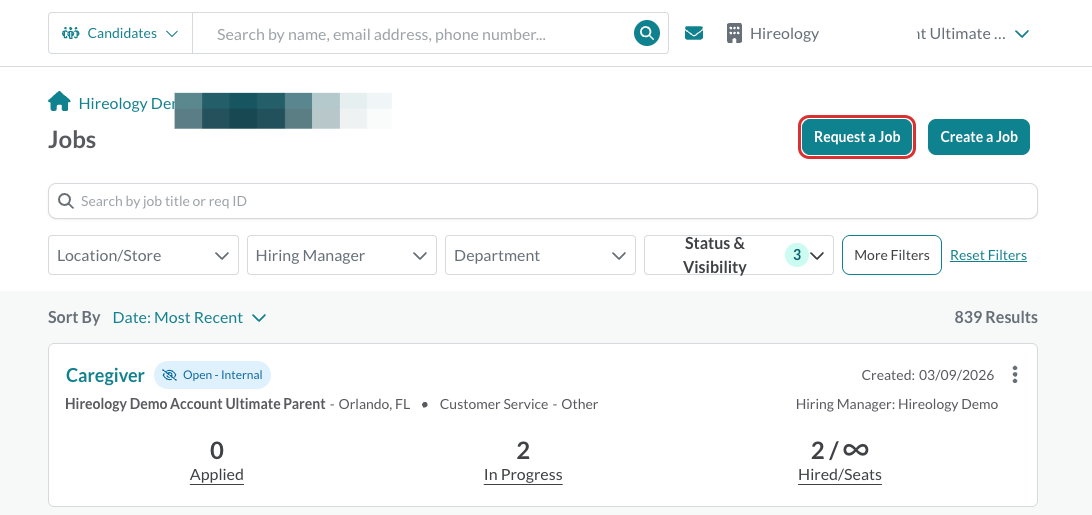Open the Hiring Manager filter dropdown
1092x515 pixels.
tap(342, 255)
